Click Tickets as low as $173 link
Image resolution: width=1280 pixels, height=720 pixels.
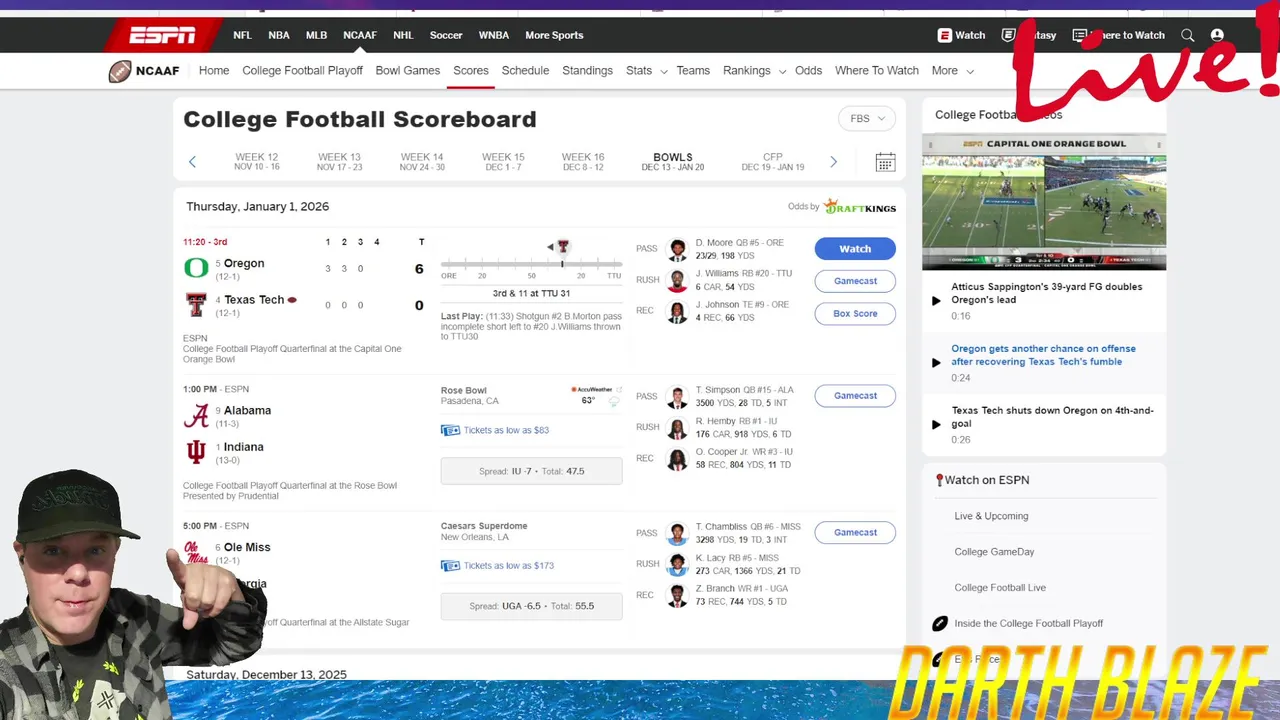point(509,566)
